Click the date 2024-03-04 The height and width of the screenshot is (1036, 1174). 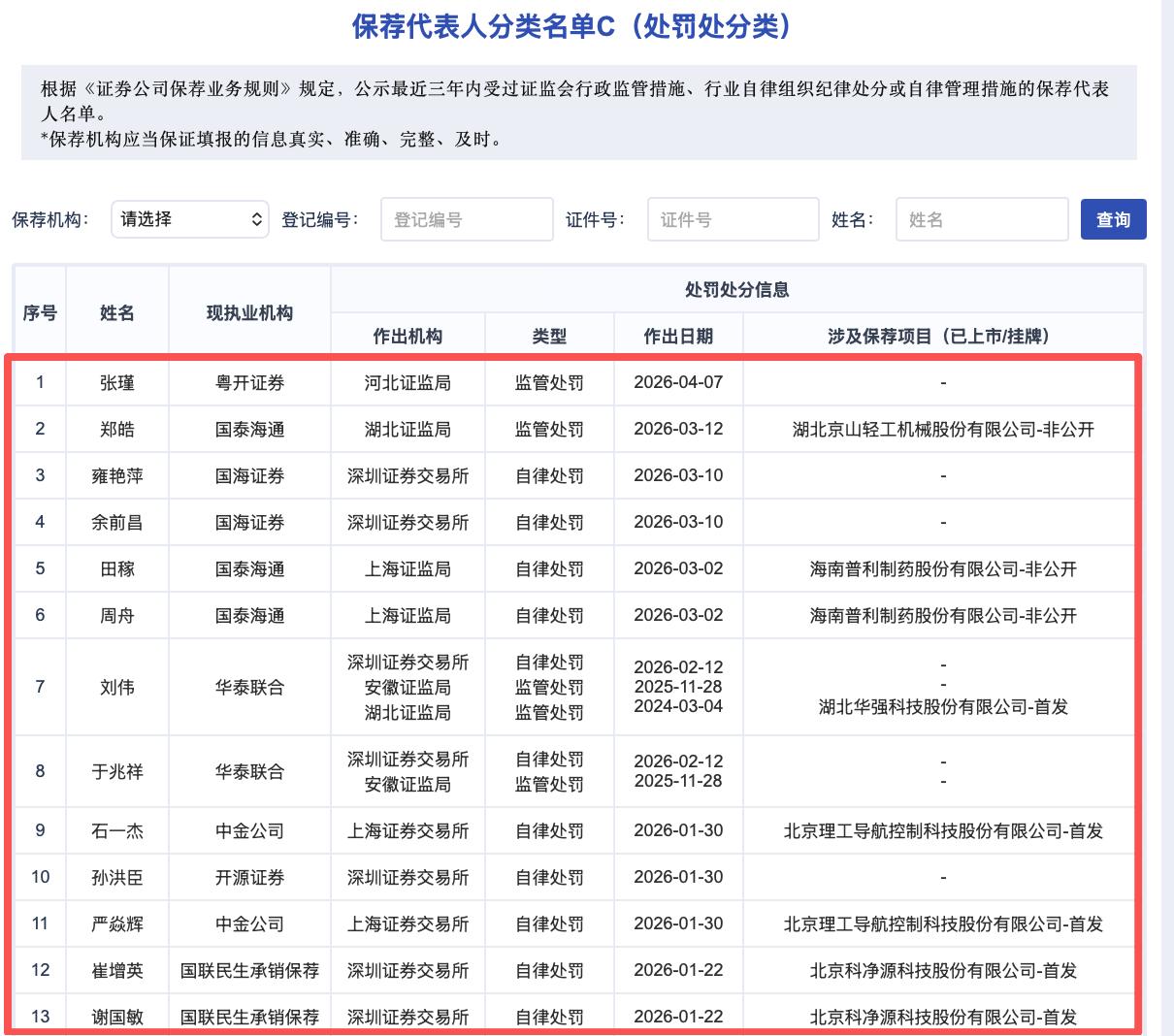click(678, 706)
